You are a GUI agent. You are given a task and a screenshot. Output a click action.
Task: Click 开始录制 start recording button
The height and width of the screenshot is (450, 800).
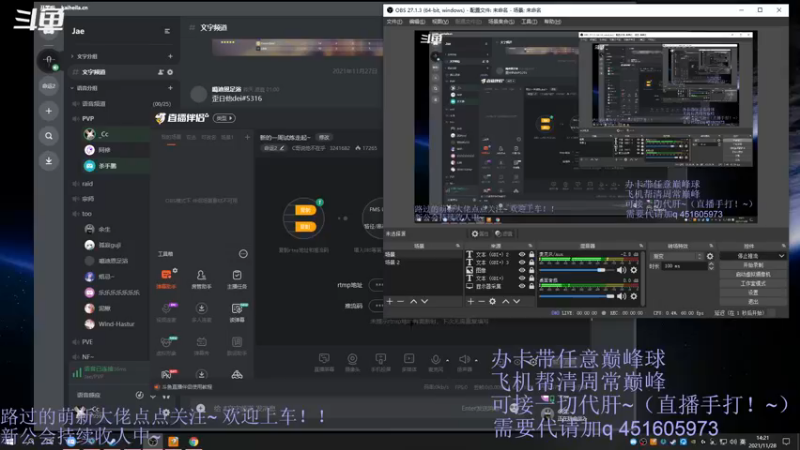coord(753,265)
